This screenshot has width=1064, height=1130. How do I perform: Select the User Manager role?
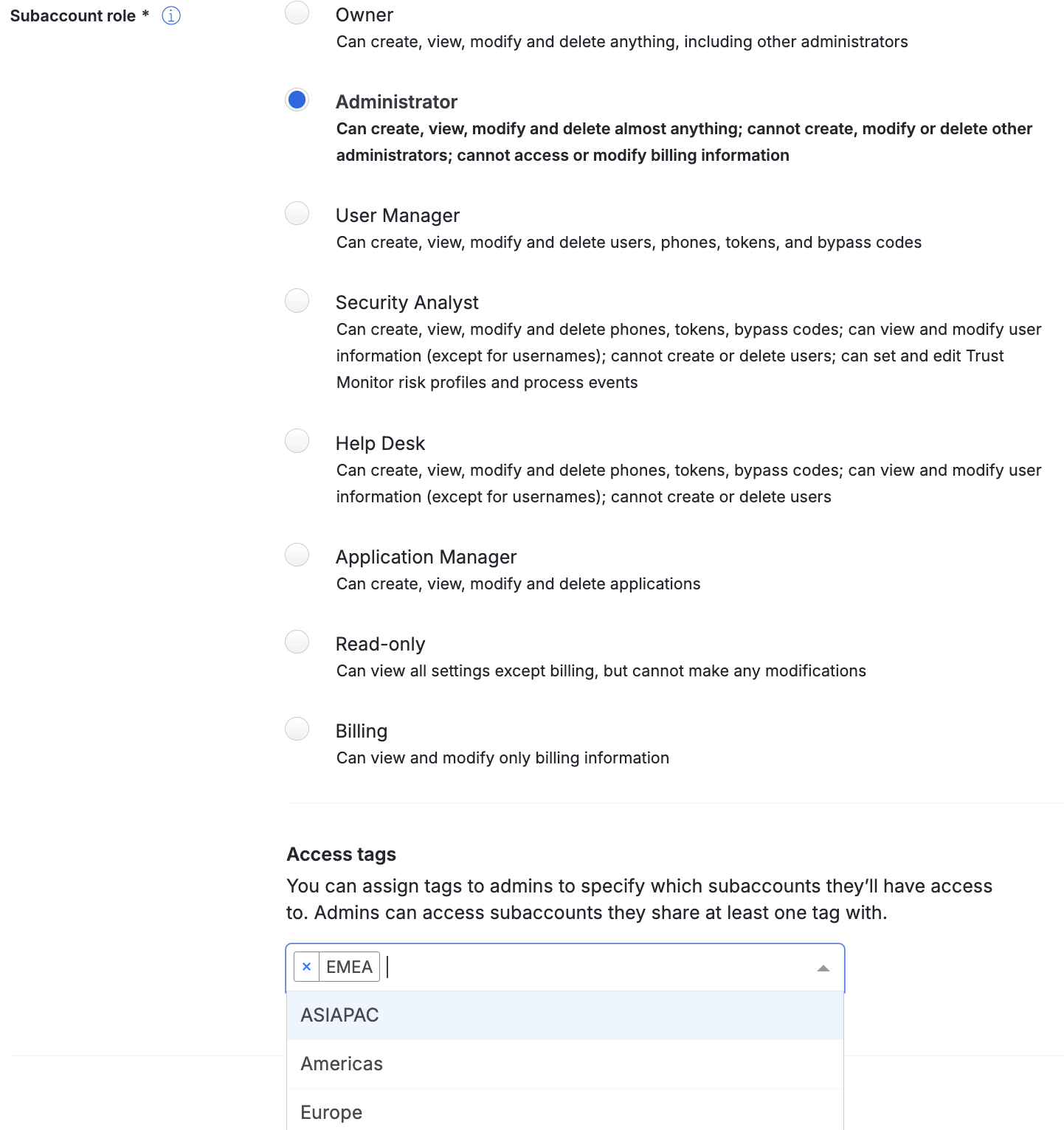coord(297,213)
